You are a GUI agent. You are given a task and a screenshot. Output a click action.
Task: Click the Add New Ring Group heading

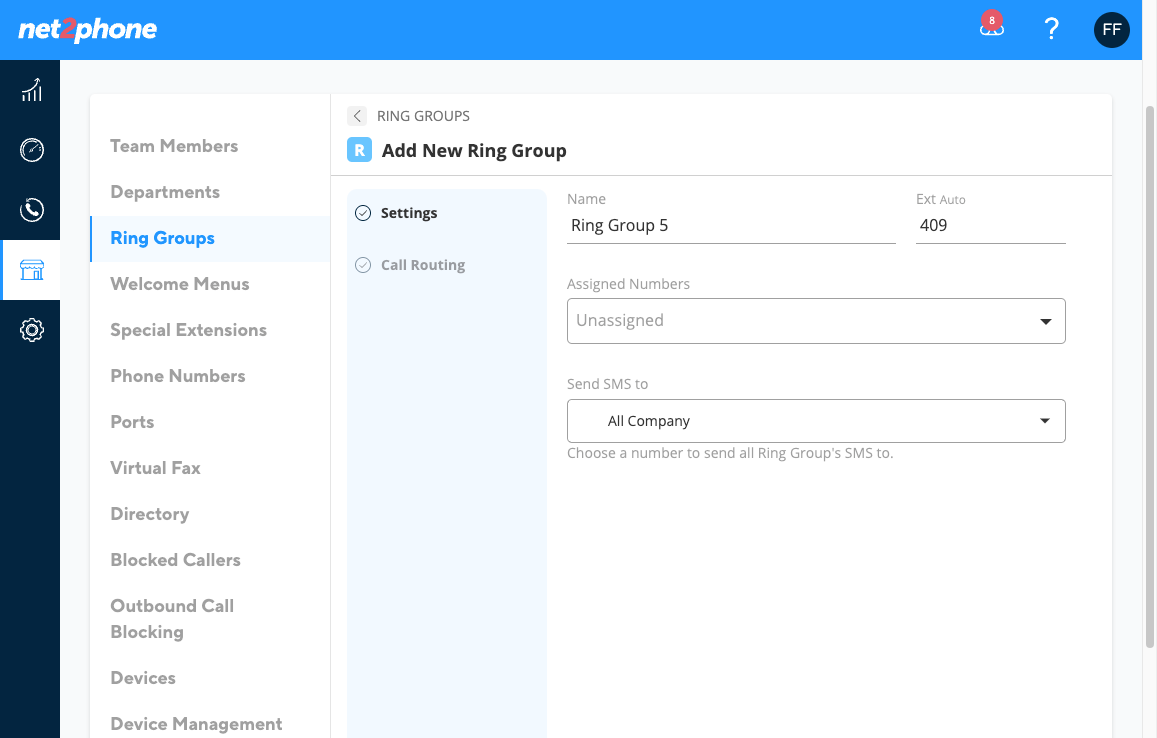tap(474, 151)
